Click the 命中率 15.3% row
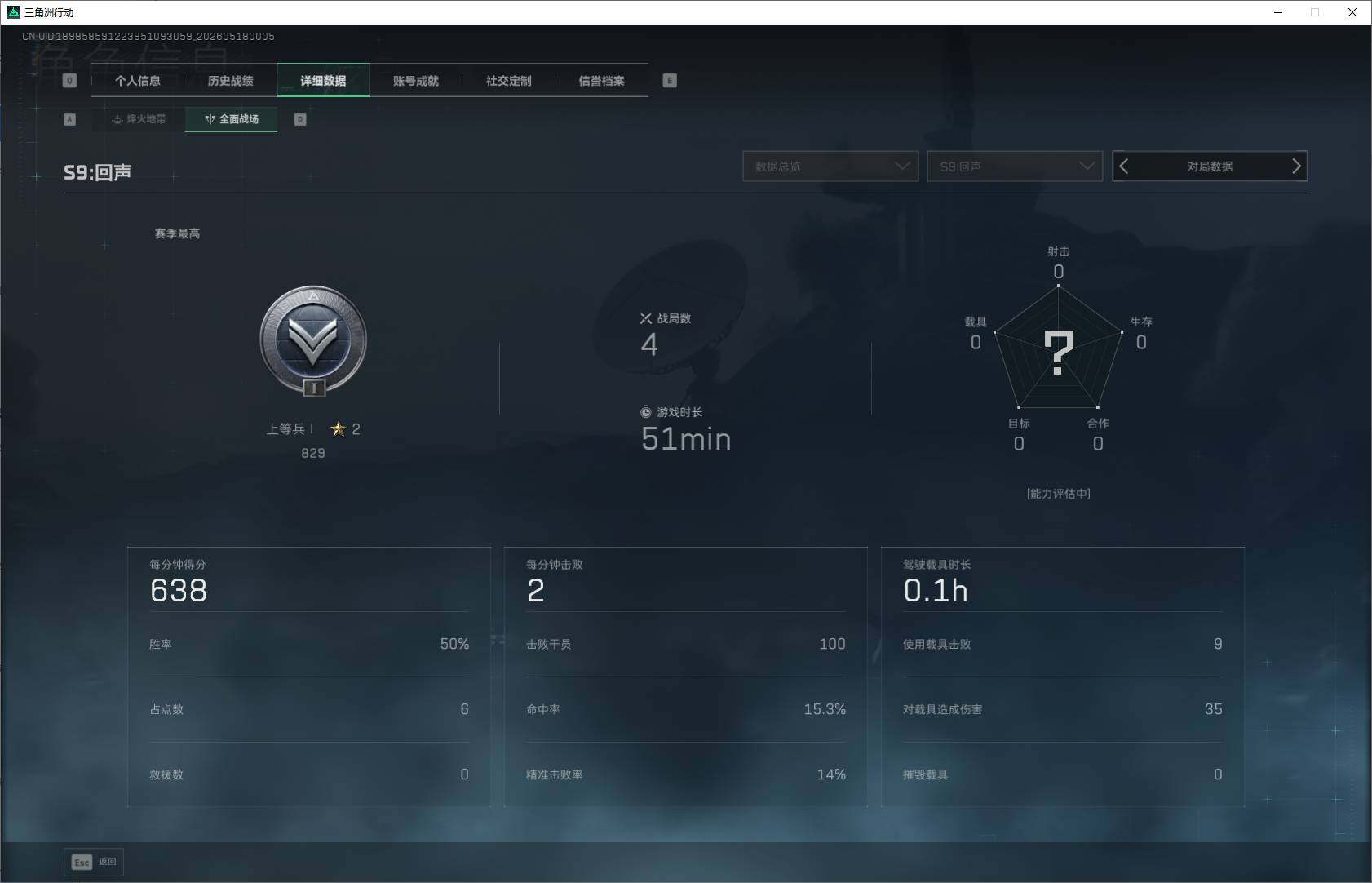Screen dimensions: 1372x883 (x=686, y=709)
